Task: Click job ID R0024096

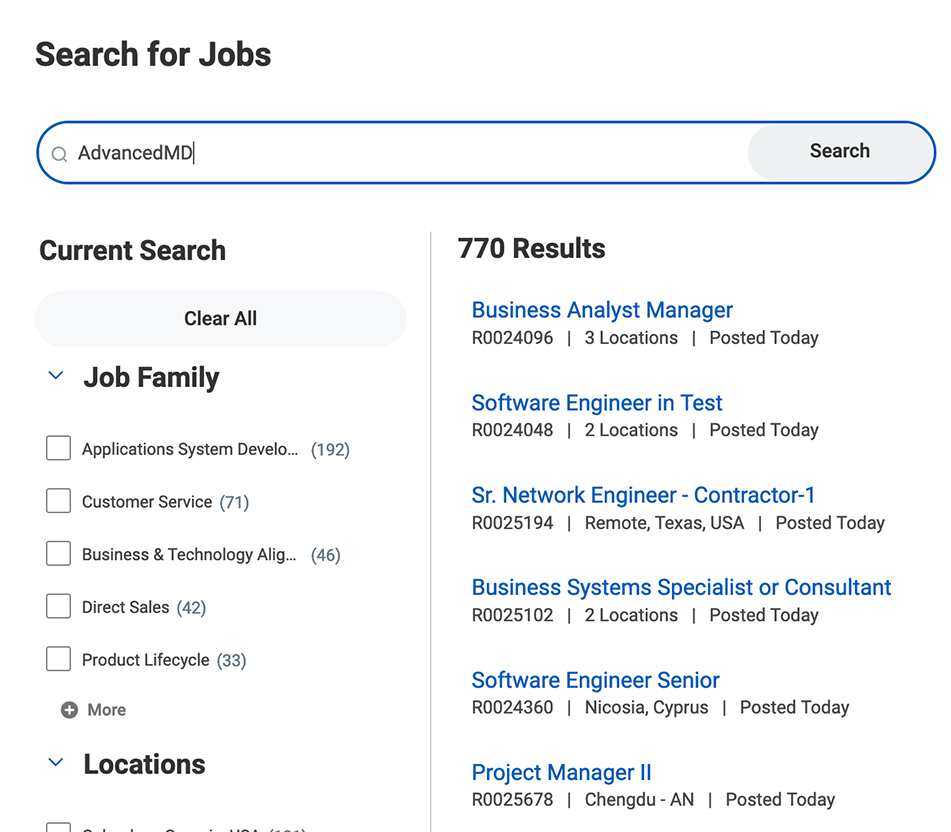Action: point(512,338)
